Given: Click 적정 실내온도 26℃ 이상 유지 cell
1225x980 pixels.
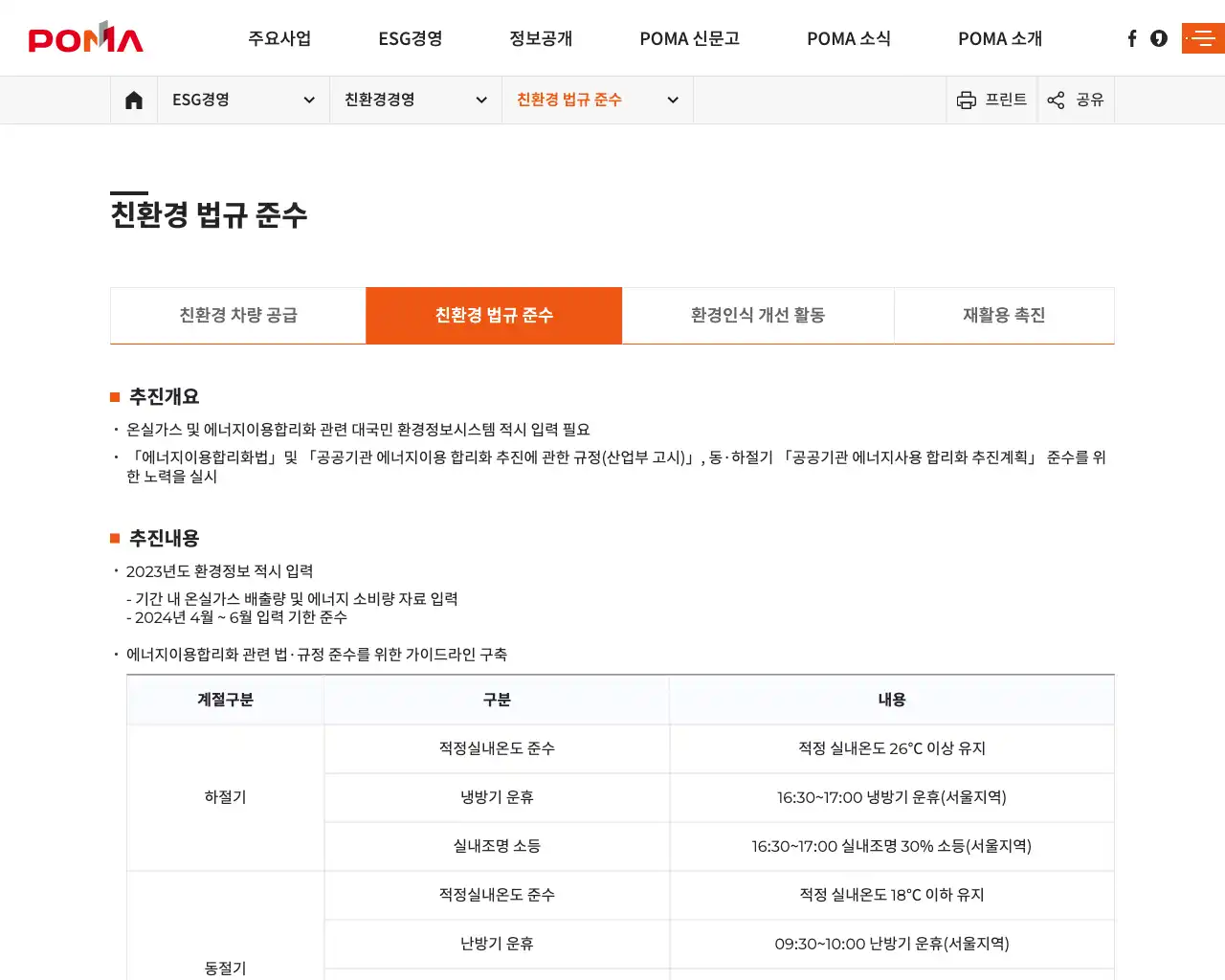Looking at the screenshot, I should pyautogui.click(x=892, y=748).
